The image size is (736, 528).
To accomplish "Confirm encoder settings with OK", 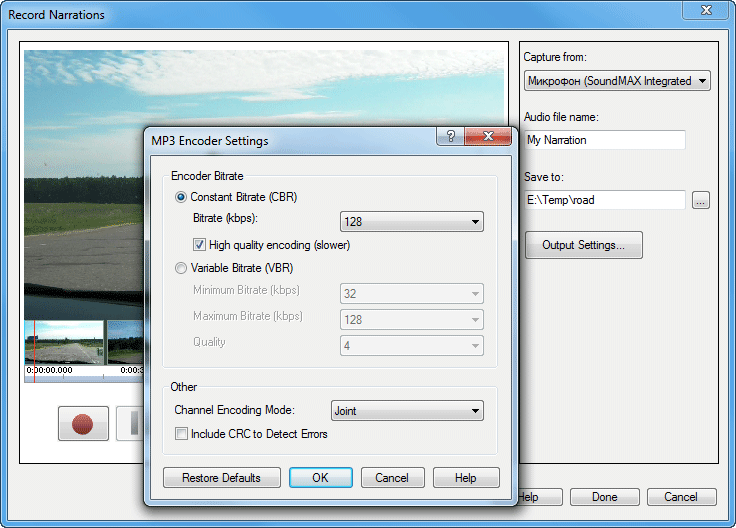I will click(321, 478).
